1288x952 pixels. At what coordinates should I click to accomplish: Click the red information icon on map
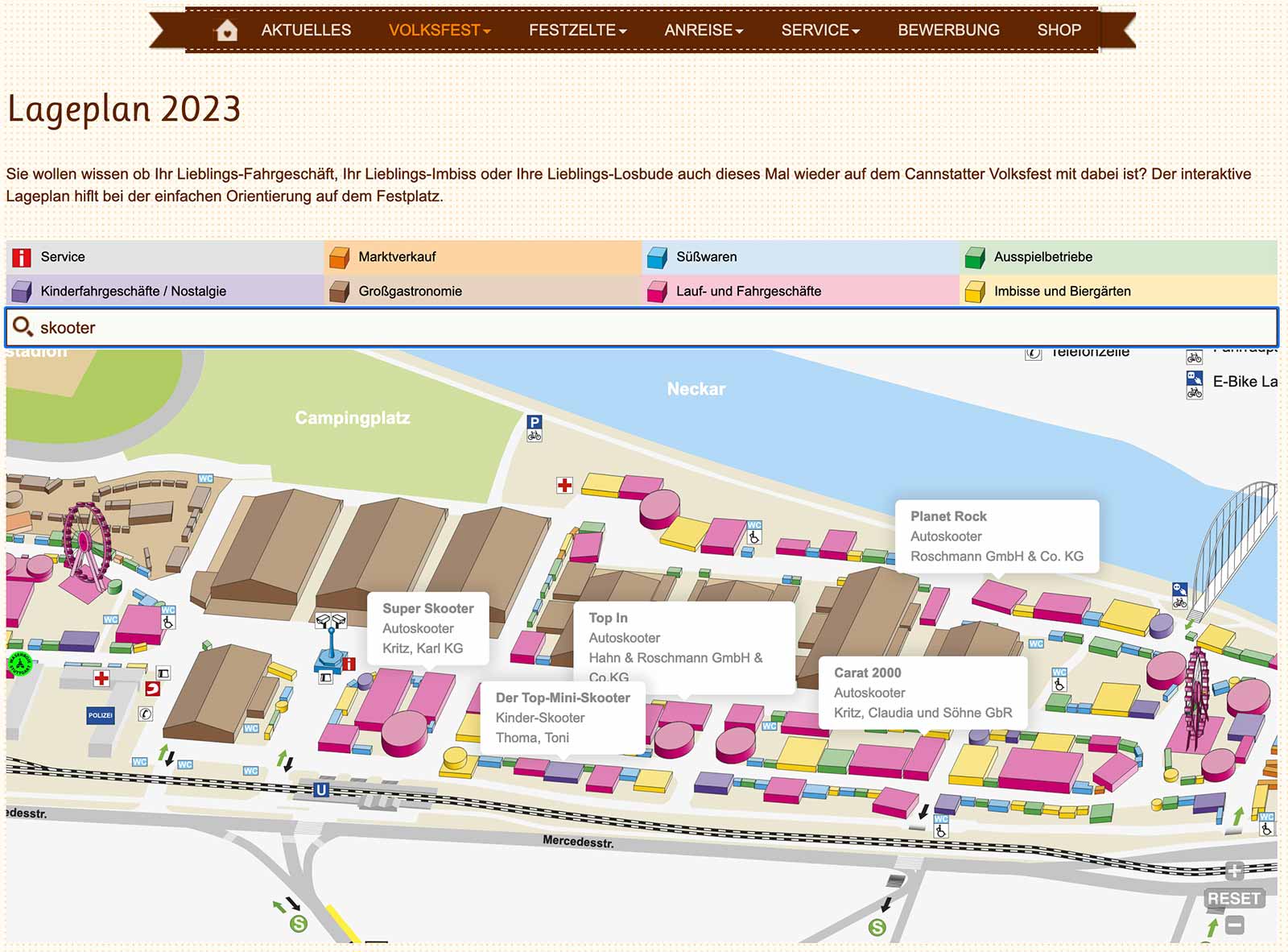pyautogui.click(x=349, y=664)
